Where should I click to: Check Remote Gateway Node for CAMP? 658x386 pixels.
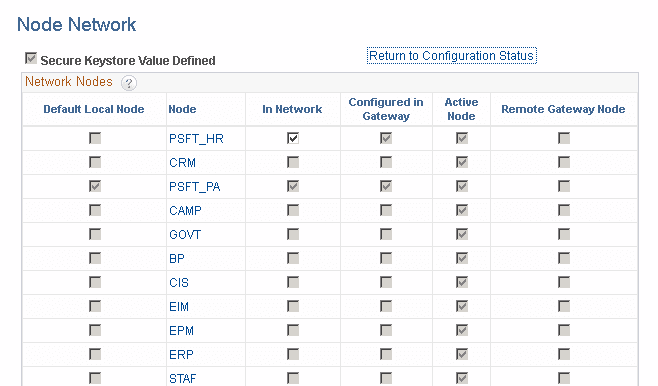(x=564, y=210)
